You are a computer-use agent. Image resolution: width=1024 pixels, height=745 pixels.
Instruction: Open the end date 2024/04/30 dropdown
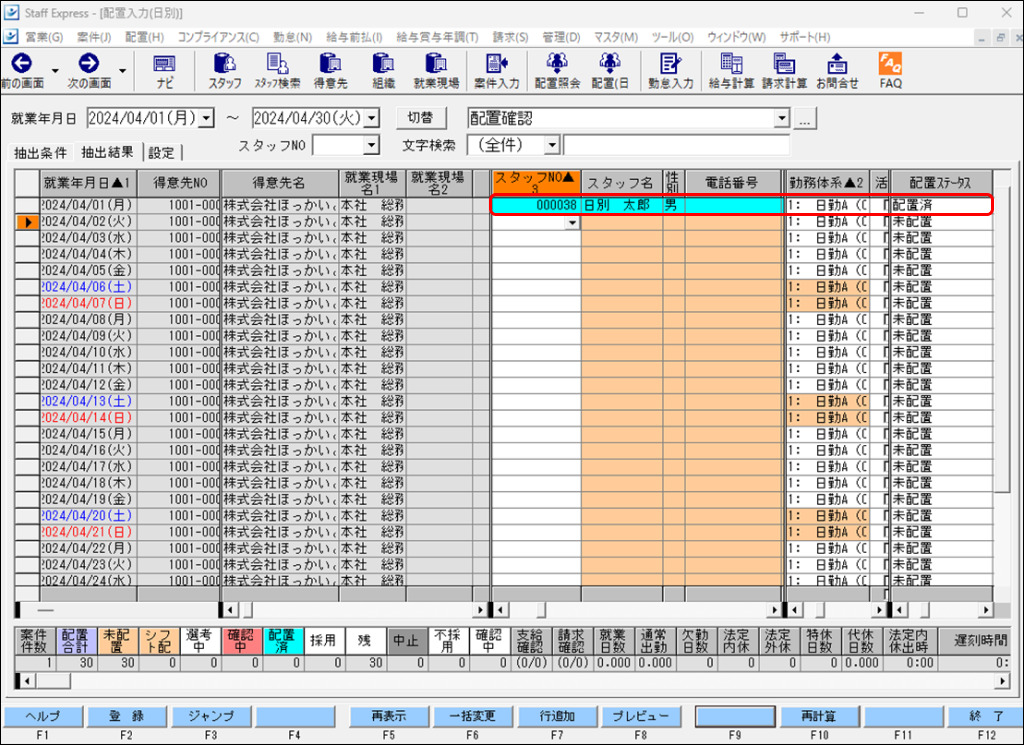click(x=372, y=118)
